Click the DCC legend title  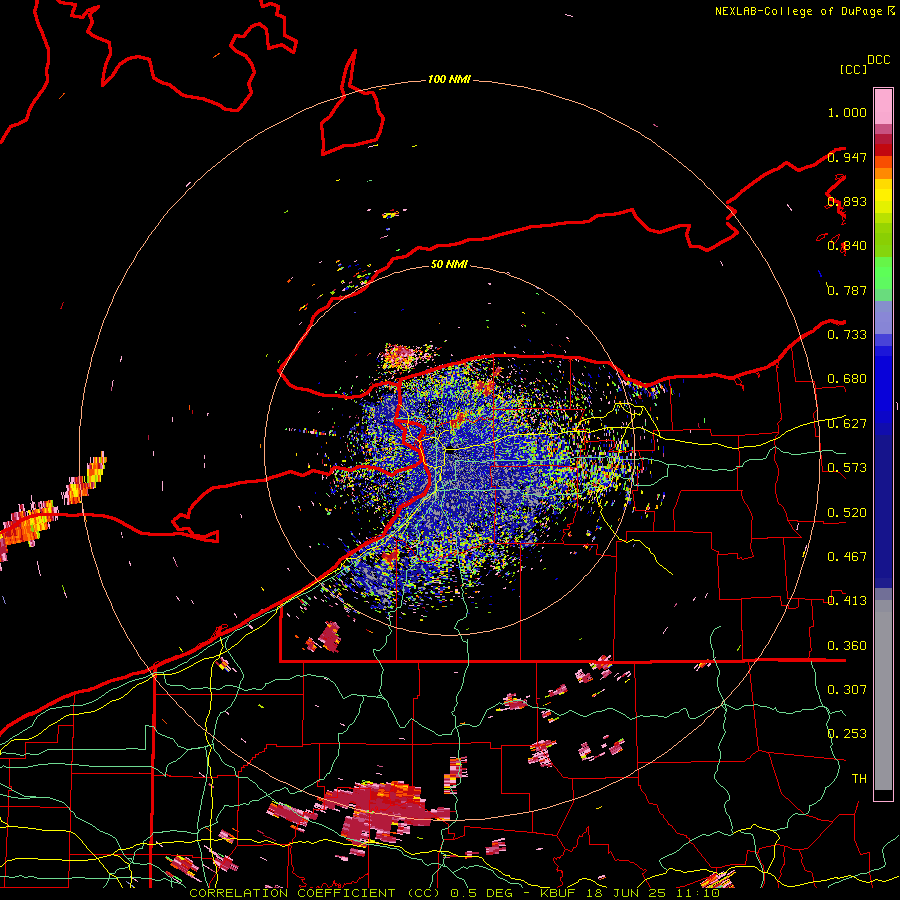click(878, 60)
